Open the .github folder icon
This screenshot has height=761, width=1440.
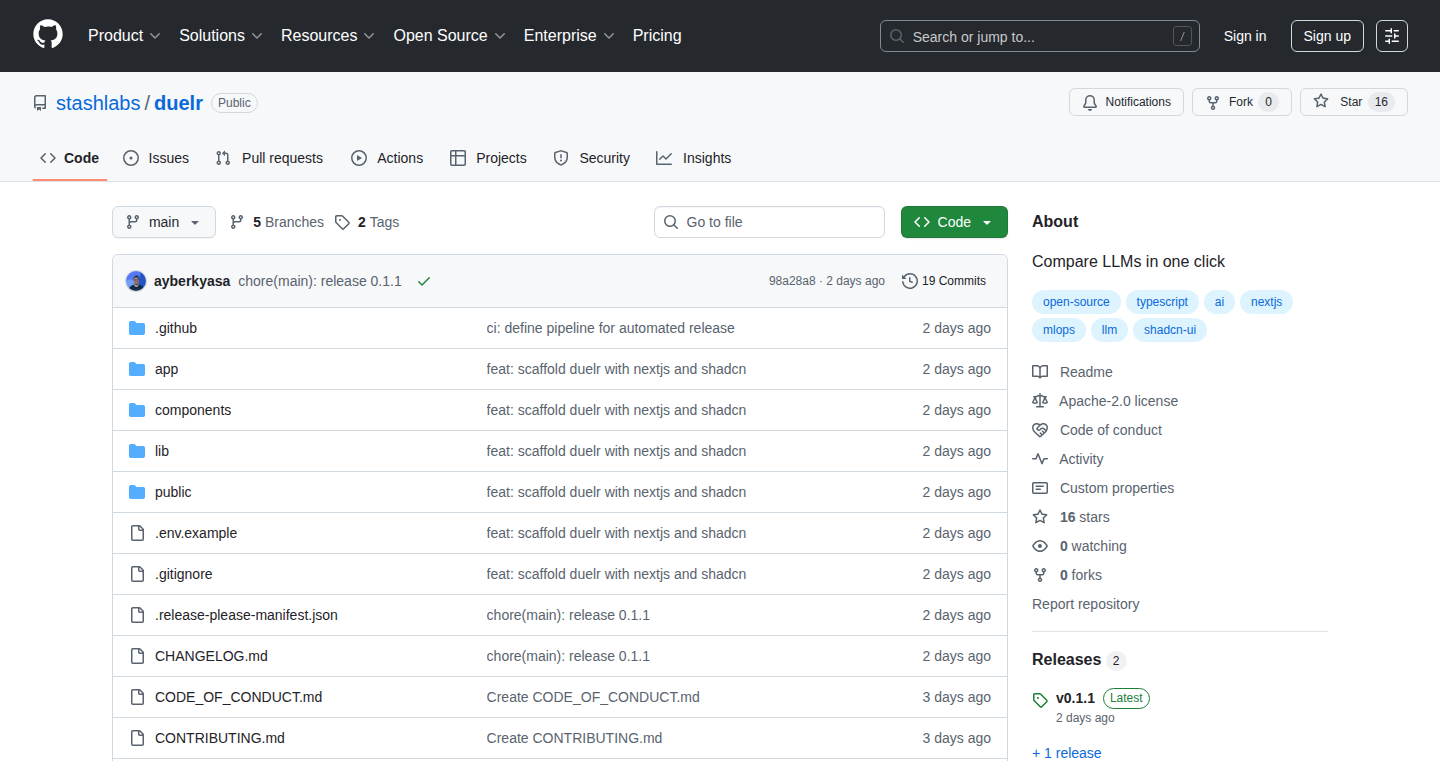click(x=137, y=328)
